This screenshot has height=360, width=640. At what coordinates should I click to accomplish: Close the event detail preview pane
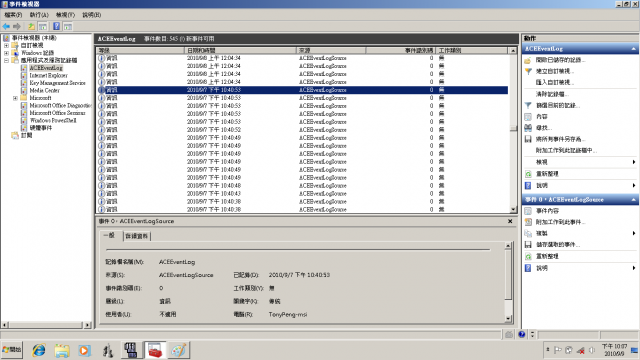pos(510,221)
